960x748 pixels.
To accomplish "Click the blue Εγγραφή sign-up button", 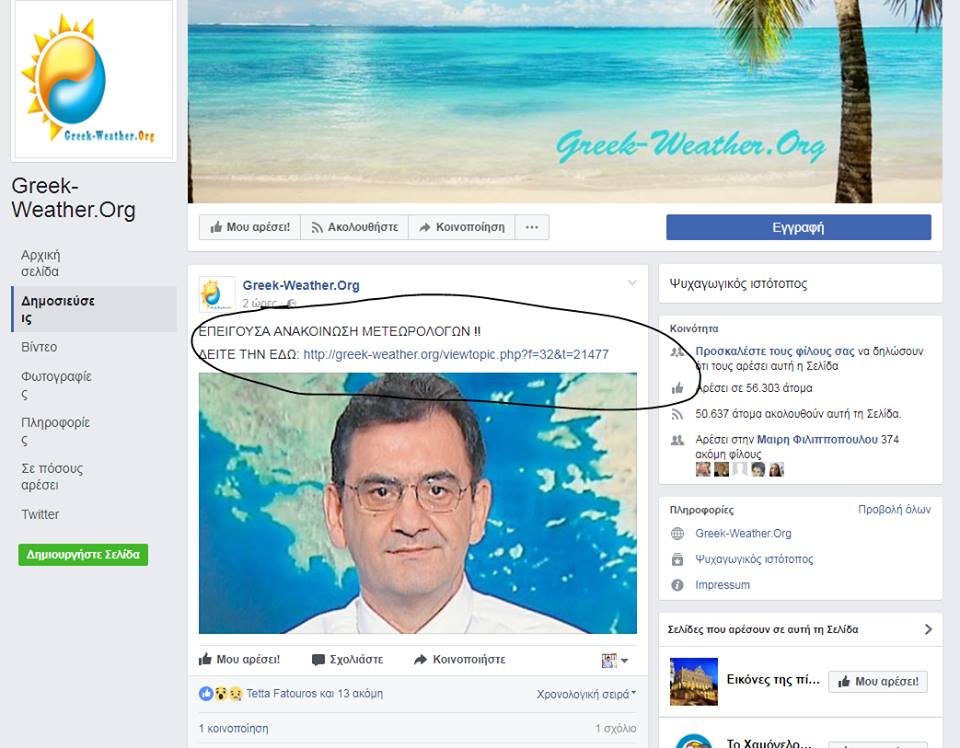I will pos(798,227).
